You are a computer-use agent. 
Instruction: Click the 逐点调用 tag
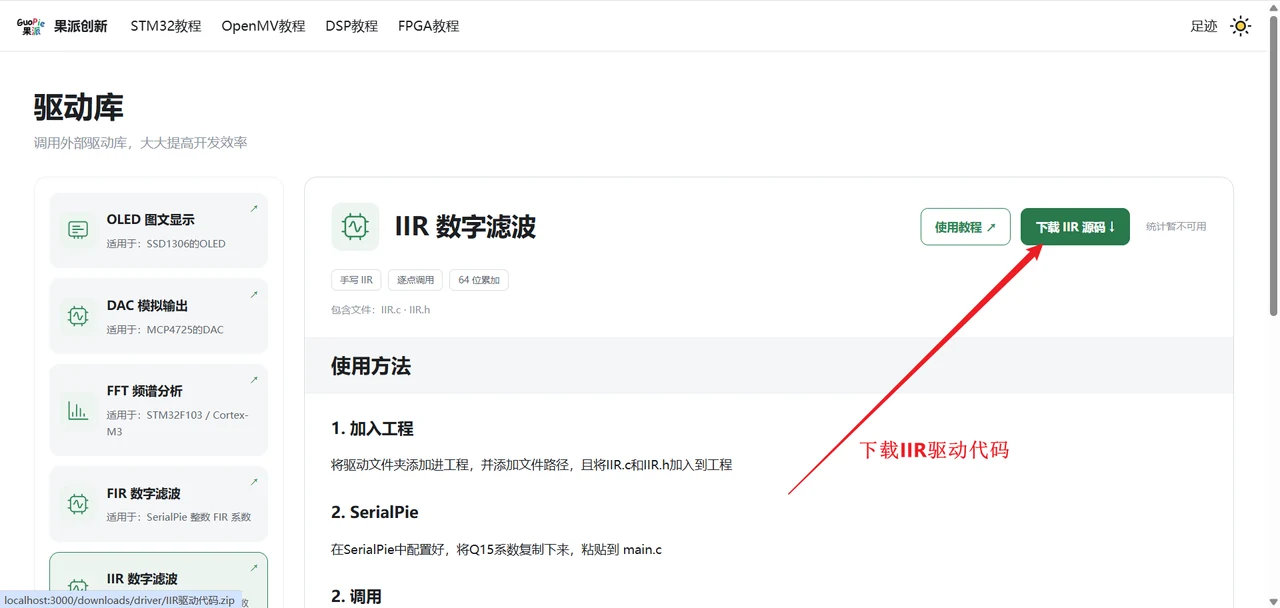[x=414, y=280]
